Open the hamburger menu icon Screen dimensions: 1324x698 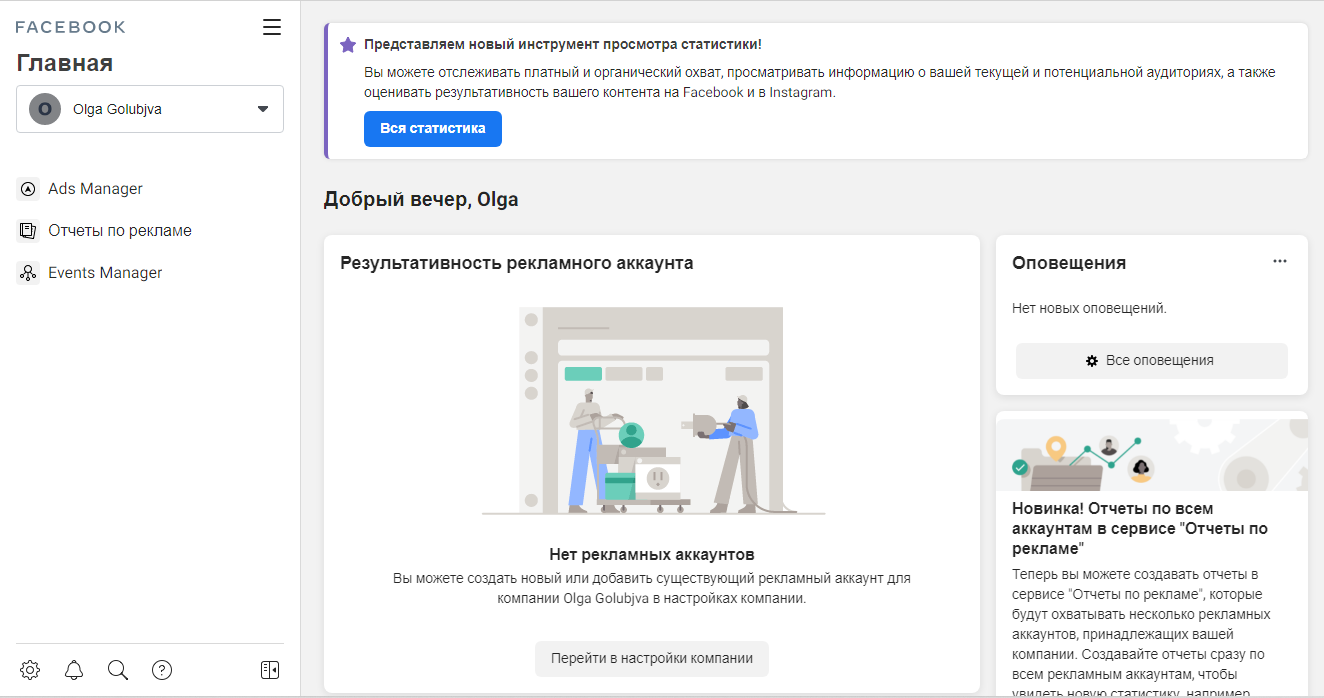coord(272,27)
